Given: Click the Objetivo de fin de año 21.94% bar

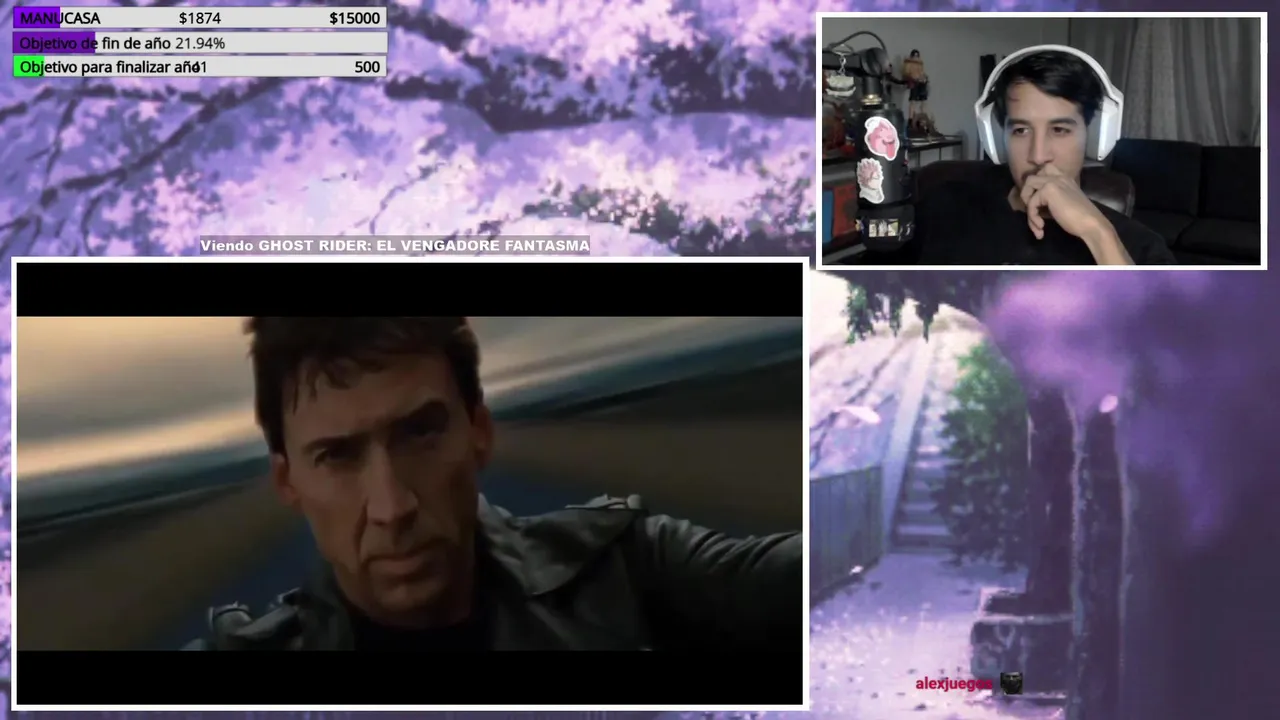Looking at the screenshot, I should coord(200,43).
